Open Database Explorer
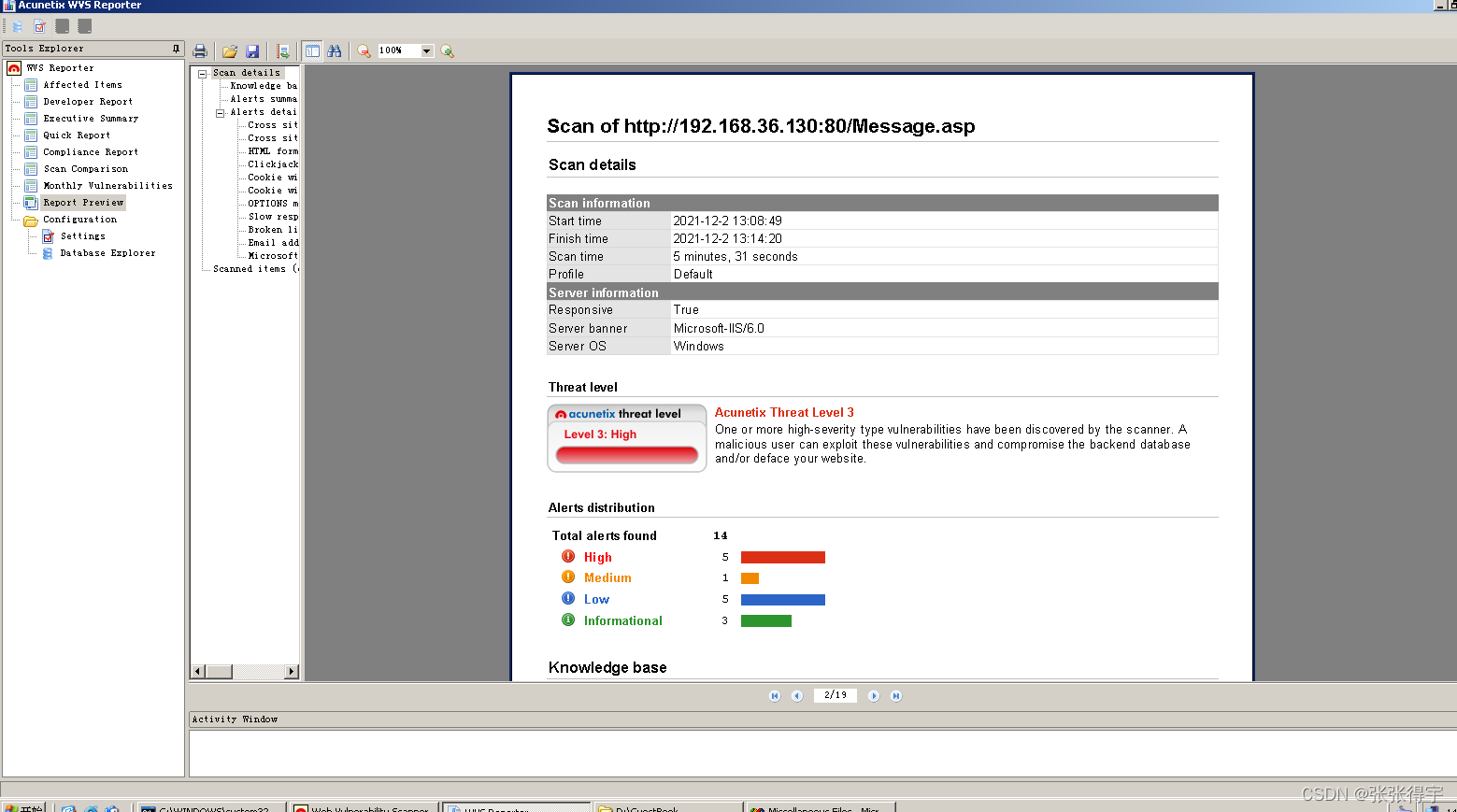Screen dimensions: 1457x812 107,253
